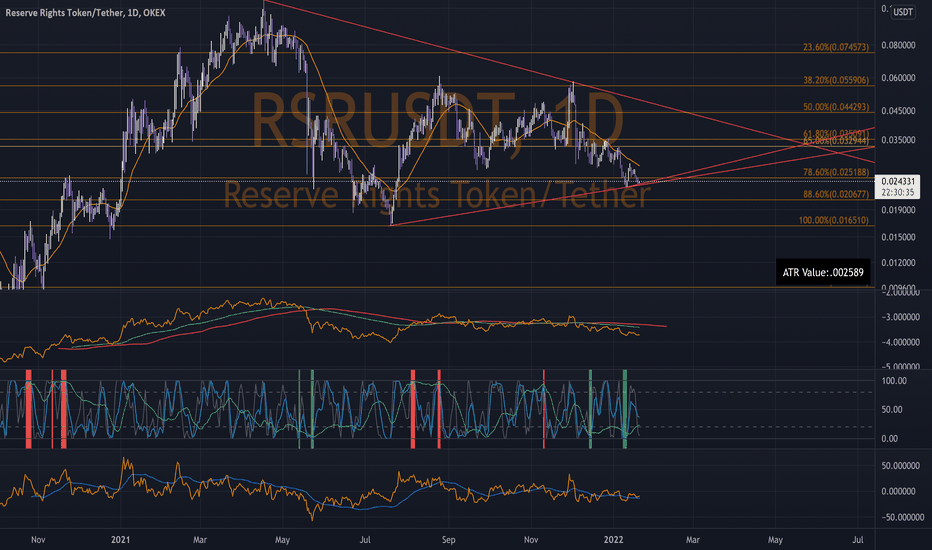Click the 2021 label on time axis
The image size is (932, 550).
[121, 540]
